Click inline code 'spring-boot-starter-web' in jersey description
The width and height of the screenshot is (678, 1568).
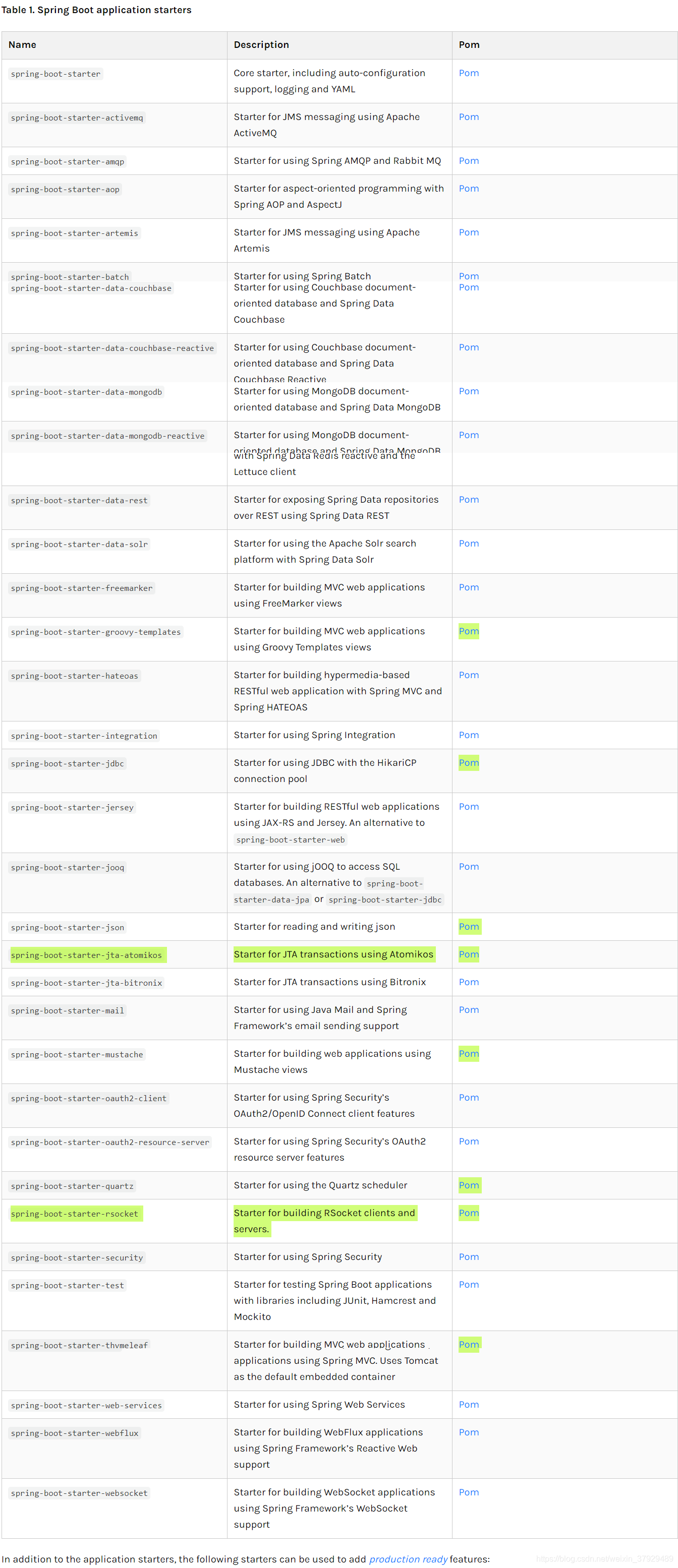point(291,840)
